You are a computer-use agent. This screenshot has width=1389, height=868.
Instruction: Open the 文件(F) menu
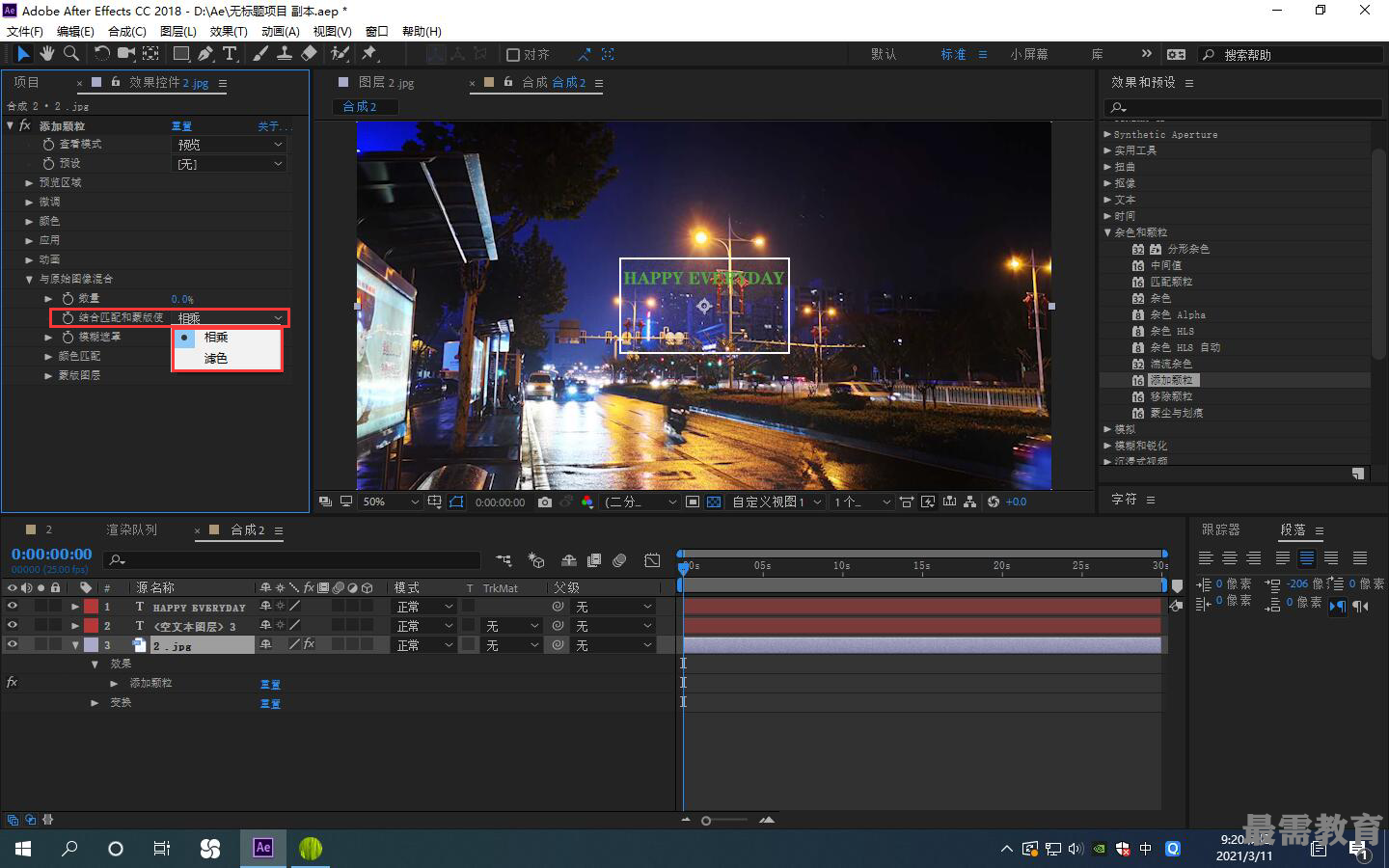[x=25, y=31]
